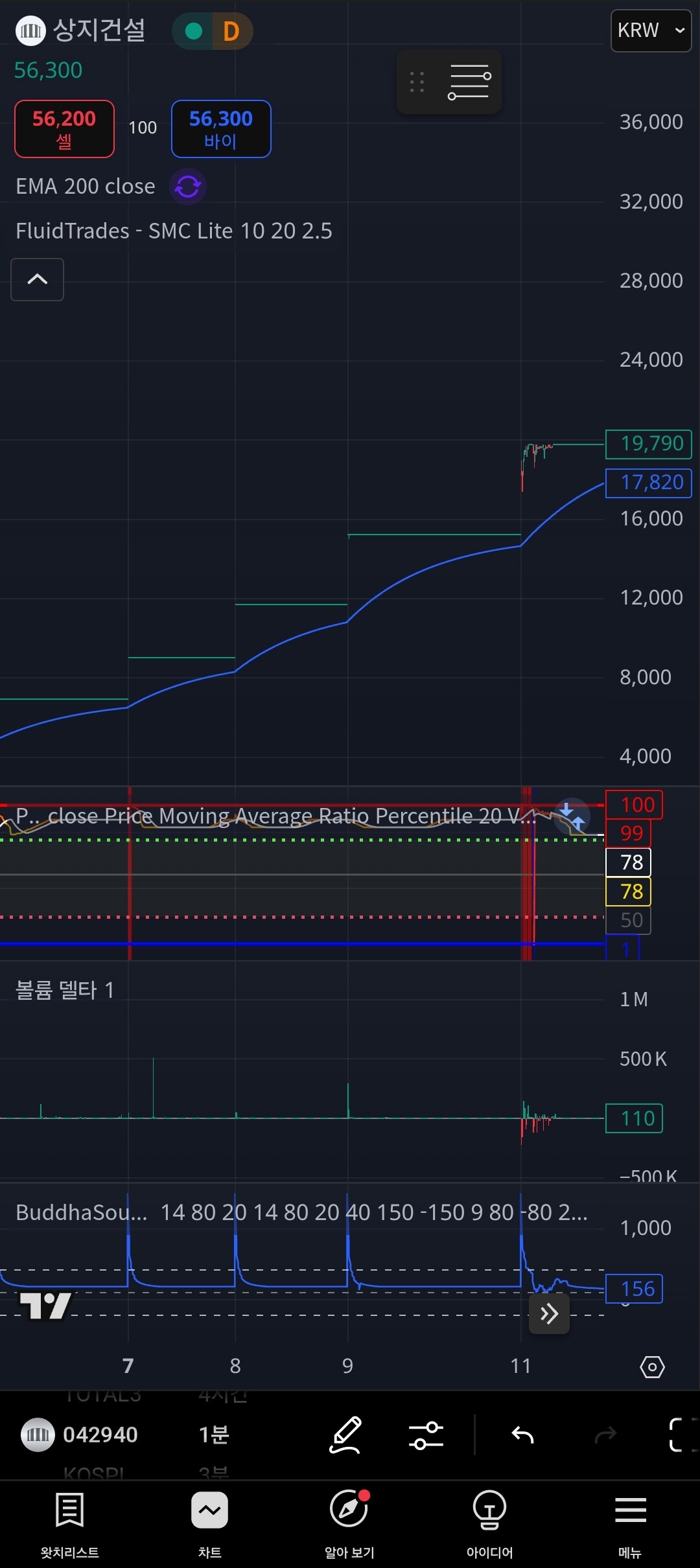The height and width of the screenshot is (1568, 700).
Task: Tap the purple refresh icon next to EMA
Action: coord(188,187)
